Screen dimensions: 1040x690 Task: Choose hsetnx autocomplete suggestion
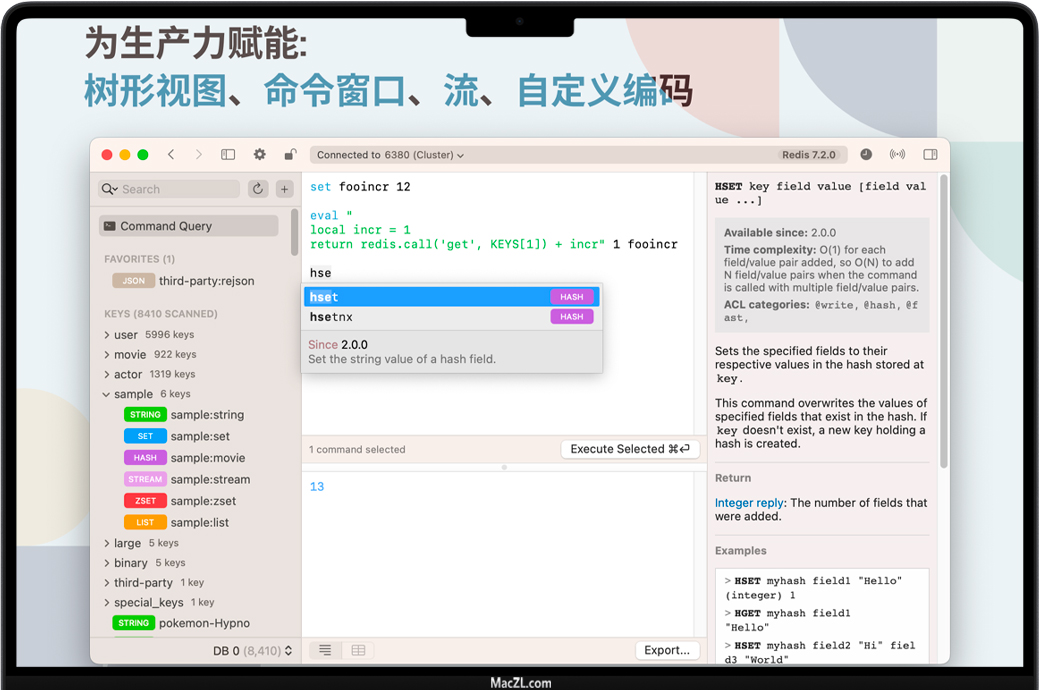point(452,317)
